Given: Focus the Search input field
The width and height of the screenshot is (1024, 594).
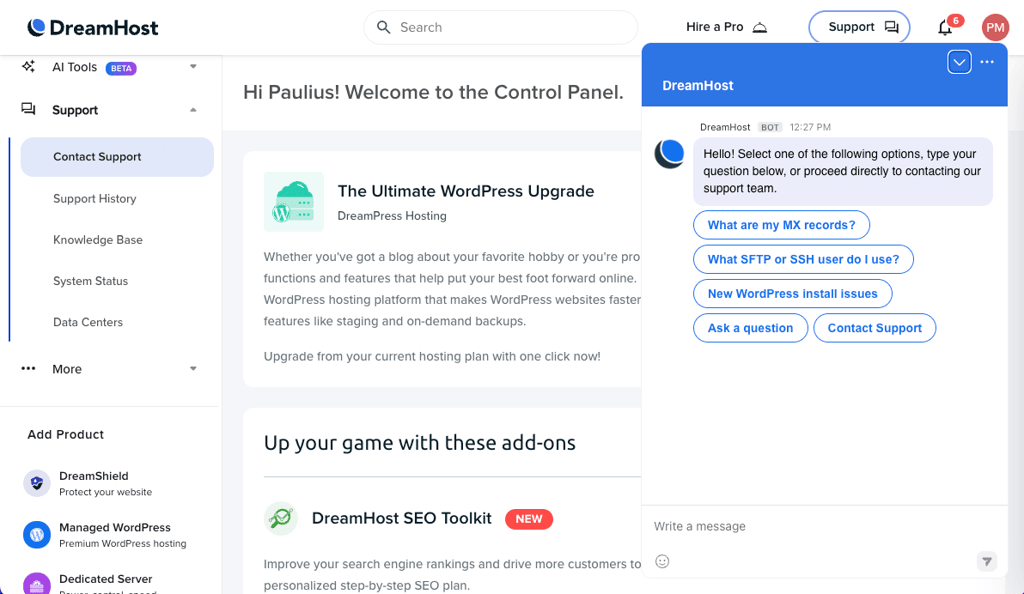Looking at the screenshot, I should click(x=500, y=27).
